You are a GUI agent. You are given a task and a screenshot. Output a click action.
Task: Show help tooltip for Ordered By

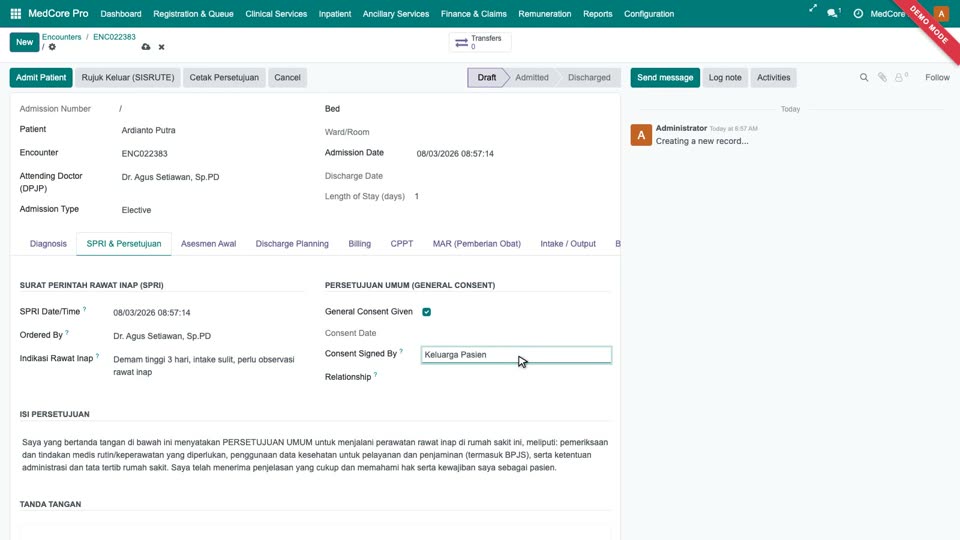[67, 332]
